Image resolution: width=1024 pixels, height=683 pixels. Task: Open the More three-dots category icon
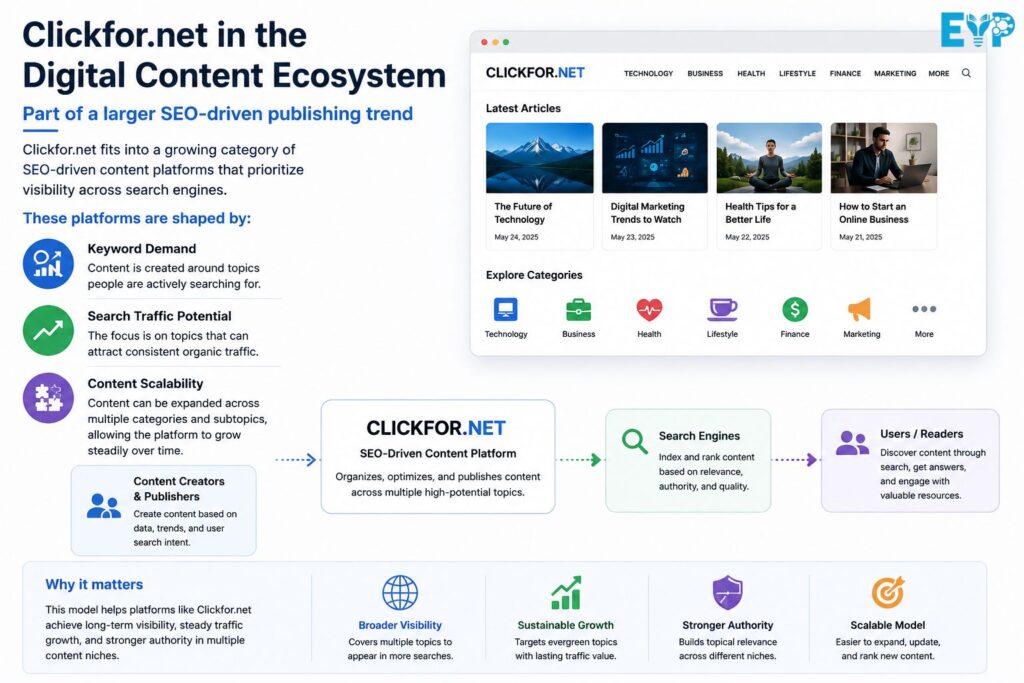pos(924,309)
